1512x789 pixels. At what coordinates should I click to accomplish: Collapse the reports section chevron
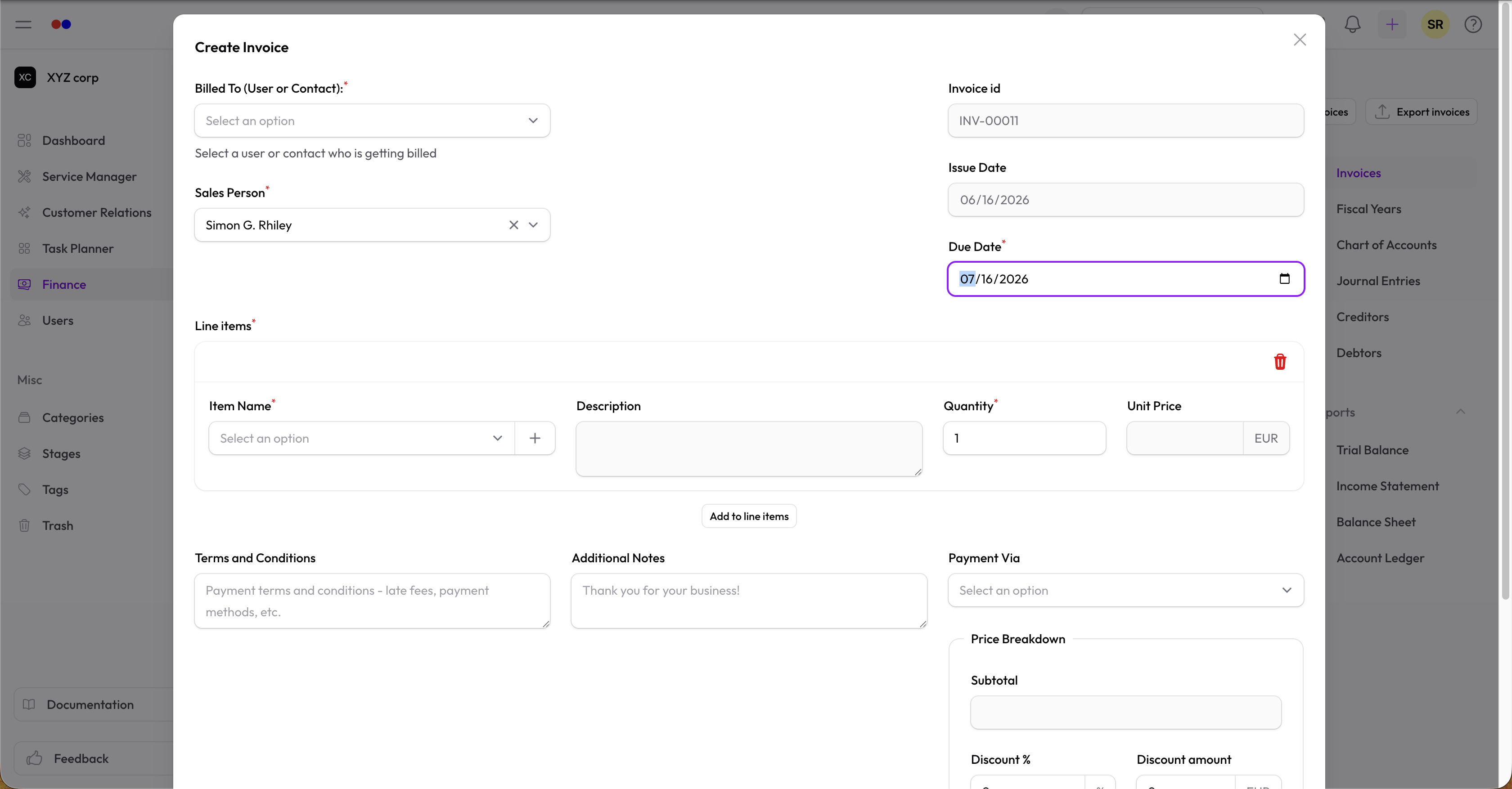[x=1460, y=412]
